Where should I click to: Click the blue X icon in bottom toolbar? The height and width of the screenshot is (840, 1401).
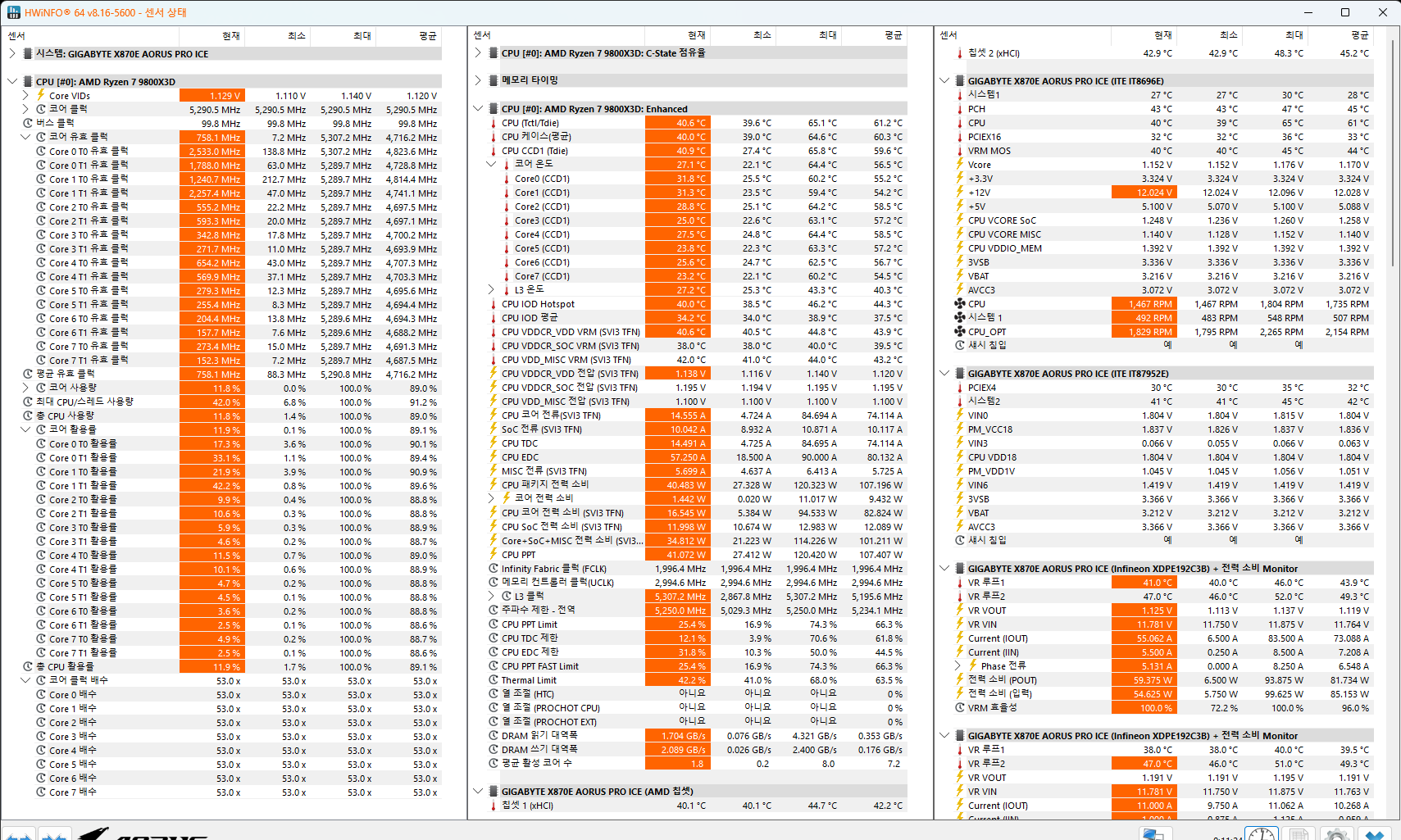[x=1375, y=834]
